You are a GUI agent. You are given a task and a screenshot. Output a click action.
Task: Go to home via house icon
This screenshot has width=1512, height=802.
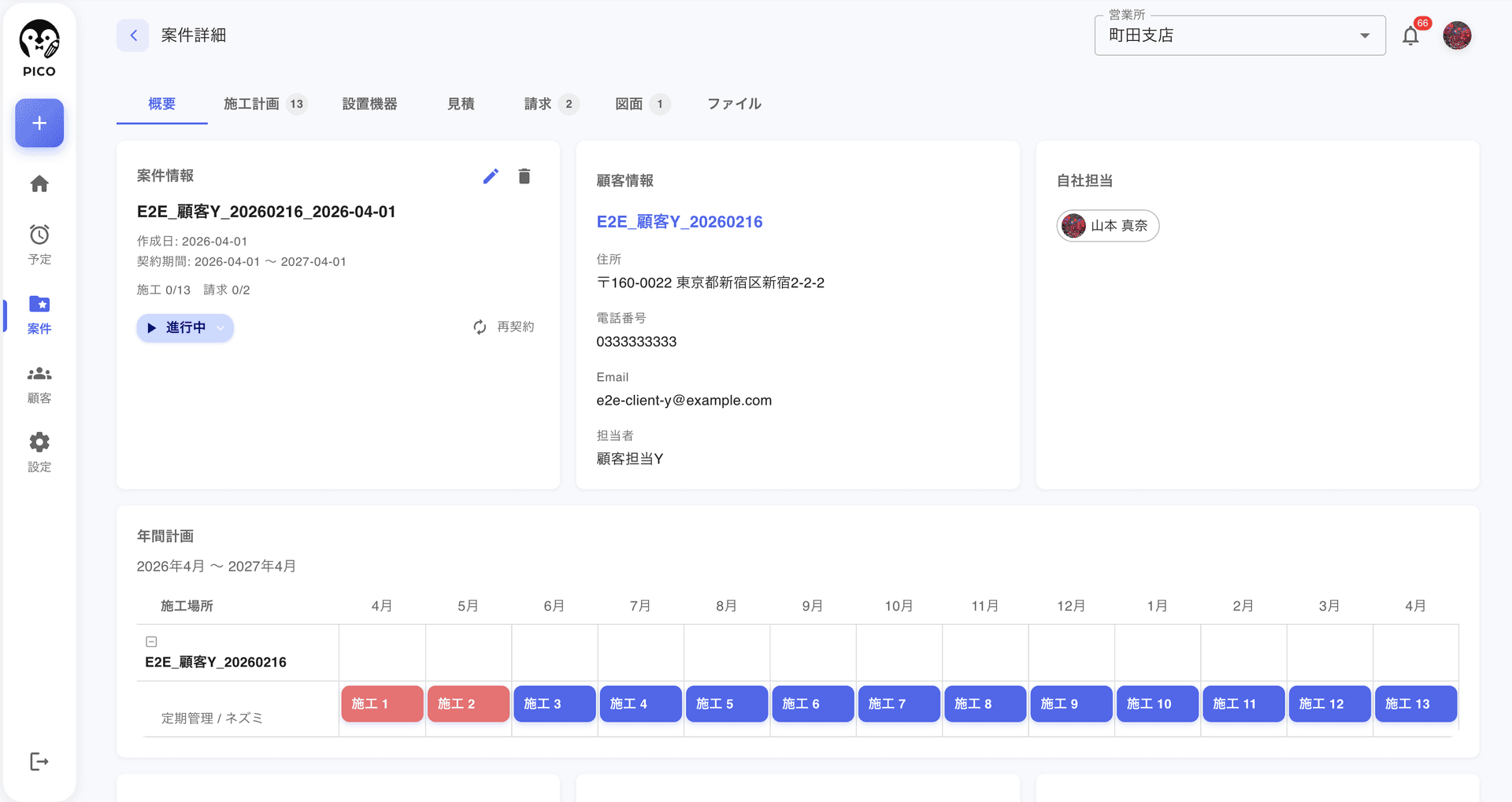[x=39, y=183]
